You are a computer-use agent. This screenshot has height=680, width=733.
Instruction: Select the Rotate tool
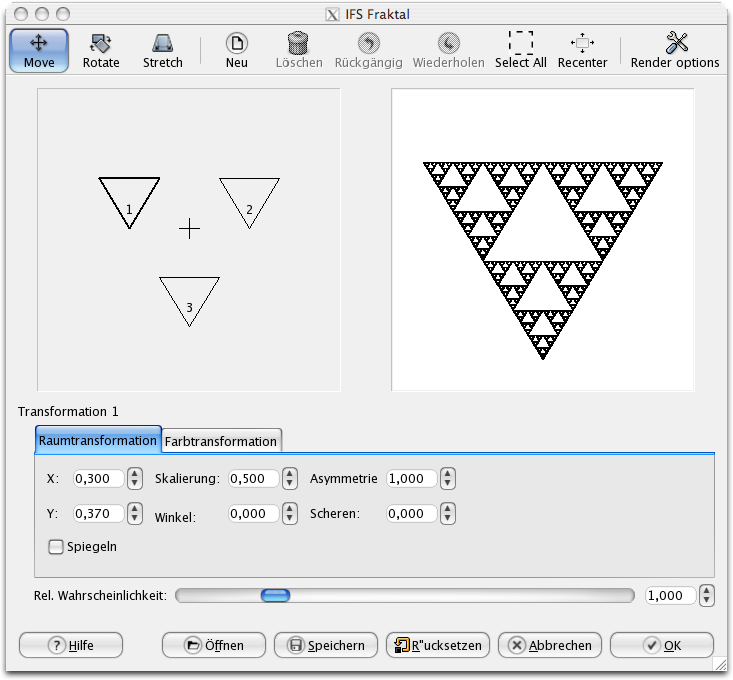(101, 50)
